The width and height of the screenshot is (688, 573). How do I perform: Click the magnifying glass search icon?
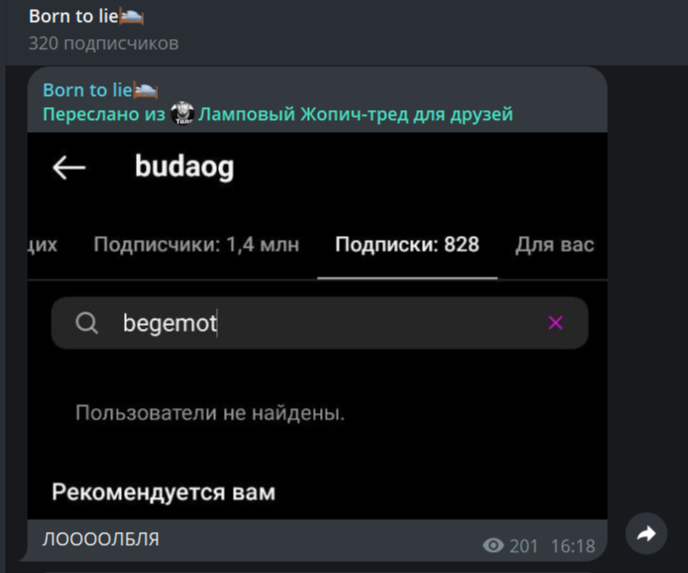click(x=86, y=323)
